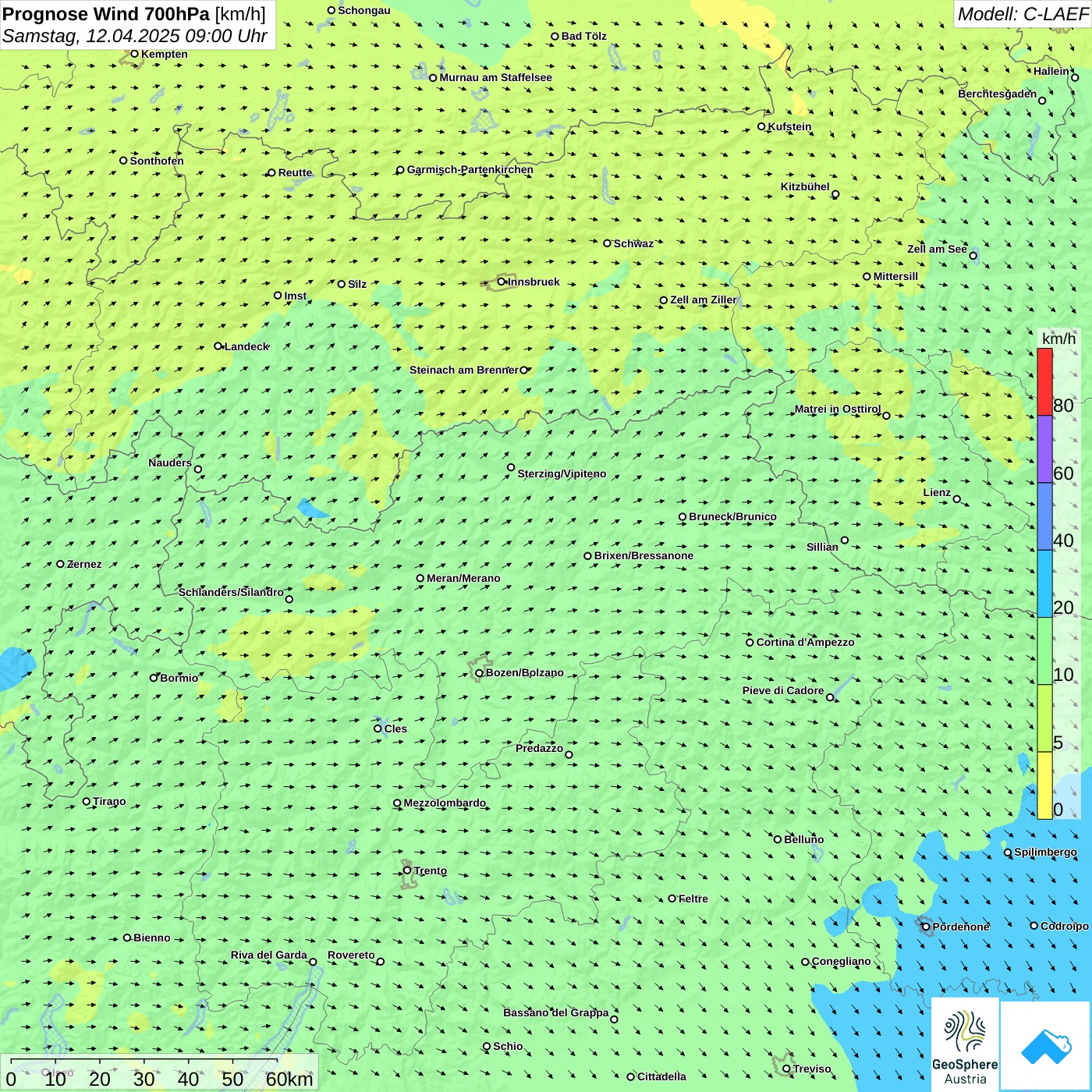Select the purple 60–80 km/h legend segment
This screenshot has height=1092, width=1092.
click(1044, 449)
